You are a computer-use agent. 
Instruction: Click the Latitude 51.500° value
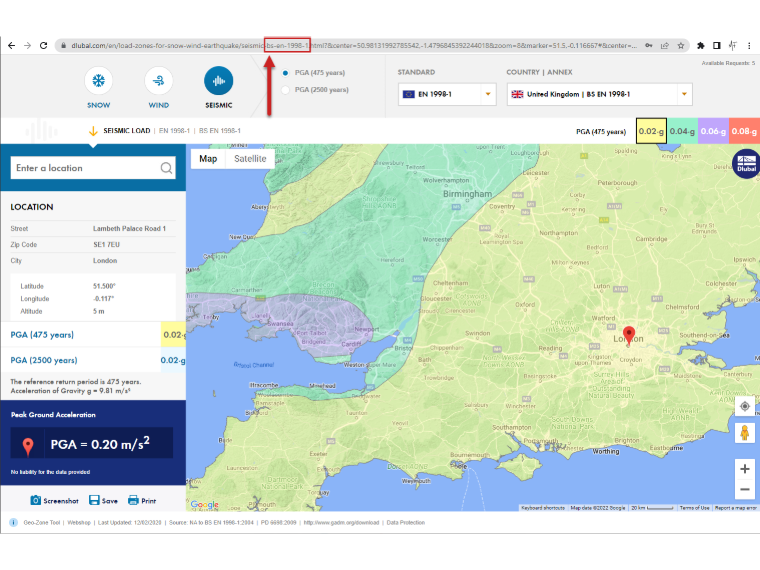(x=104, y=286)
